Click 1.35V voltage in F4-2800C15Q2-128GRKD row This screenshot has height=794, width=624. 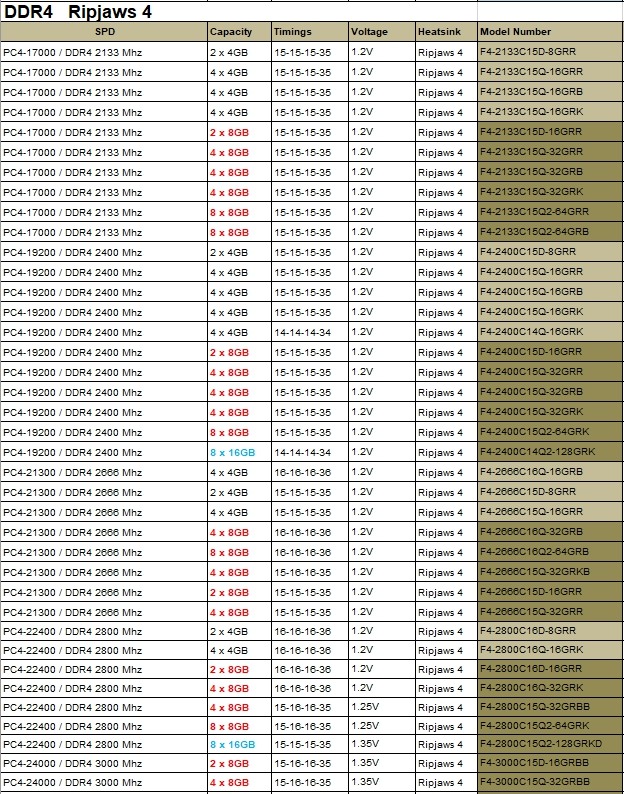click(x=365, y=744)
